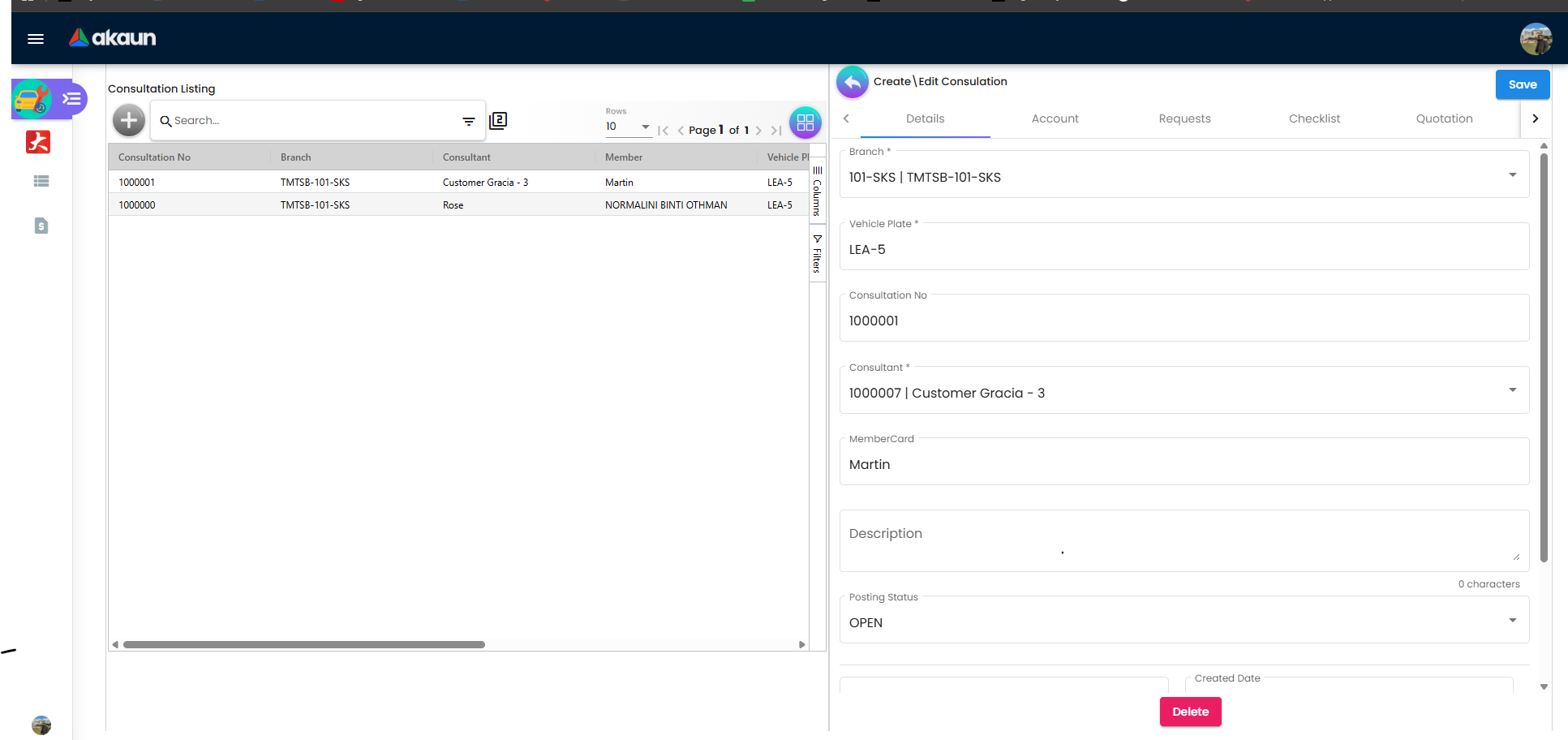Sort by Consultation No column header
1568x740 pixels.
point(154,157)
